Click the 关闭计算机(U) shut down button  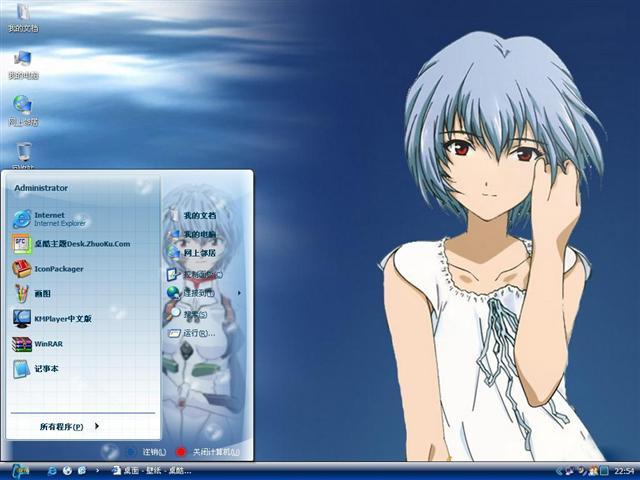(208, 452)
